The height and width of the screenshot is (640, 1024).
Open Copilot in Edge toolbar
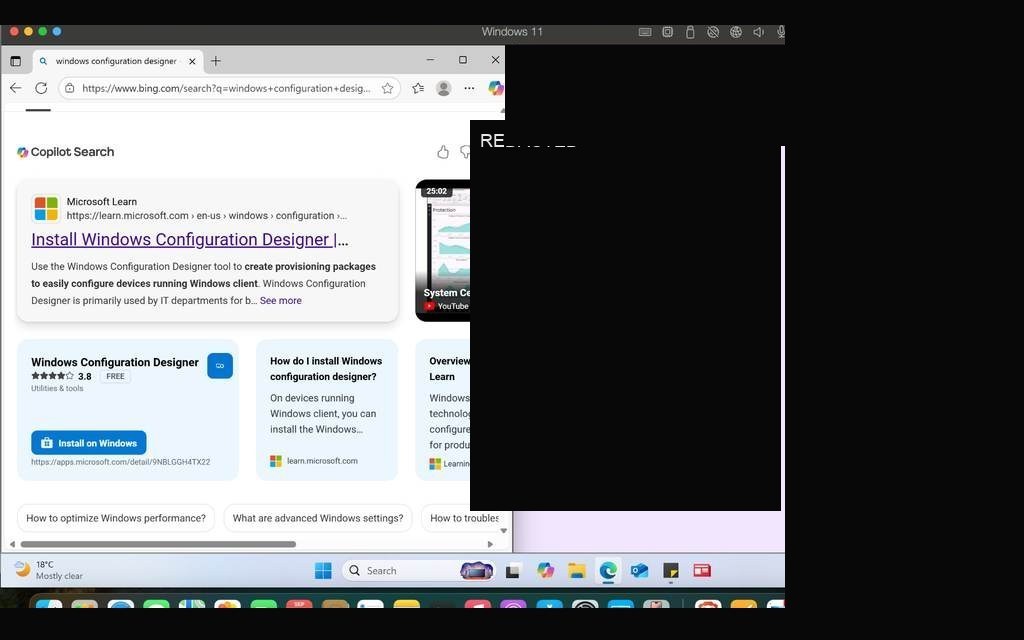[496, 88]
